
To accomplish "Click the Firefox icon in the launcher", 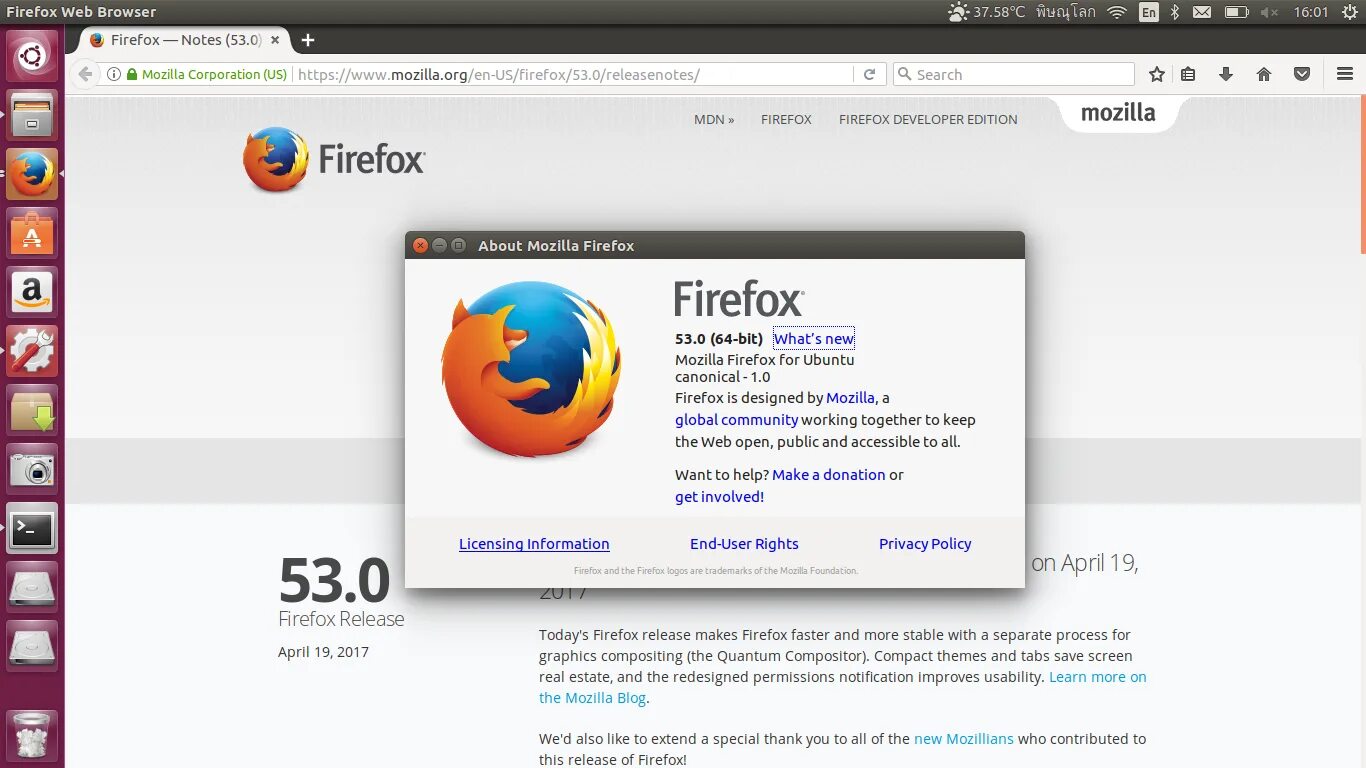I will pyautogui.click(x=32, y=173).
